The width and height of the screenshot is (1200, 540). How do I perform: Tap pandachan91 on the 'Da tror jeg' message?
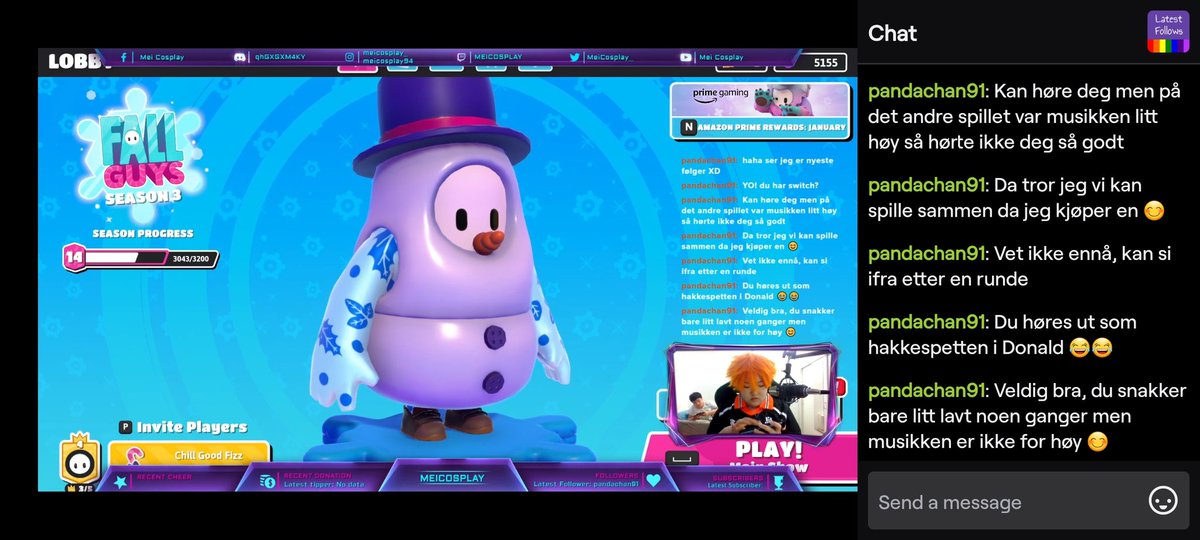[926, 185]
